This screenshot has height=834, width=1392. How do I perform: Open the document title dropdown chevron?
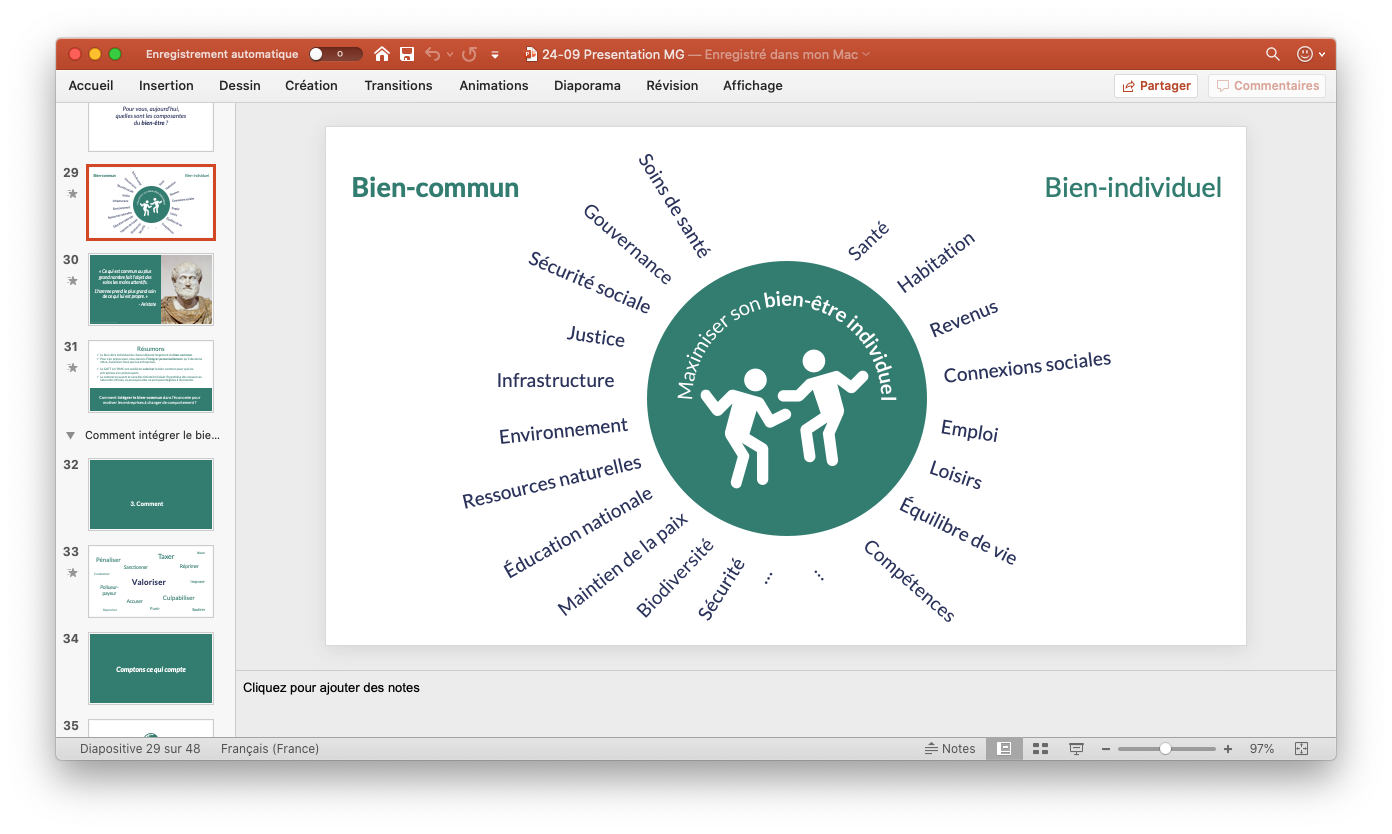click(866, 54)
